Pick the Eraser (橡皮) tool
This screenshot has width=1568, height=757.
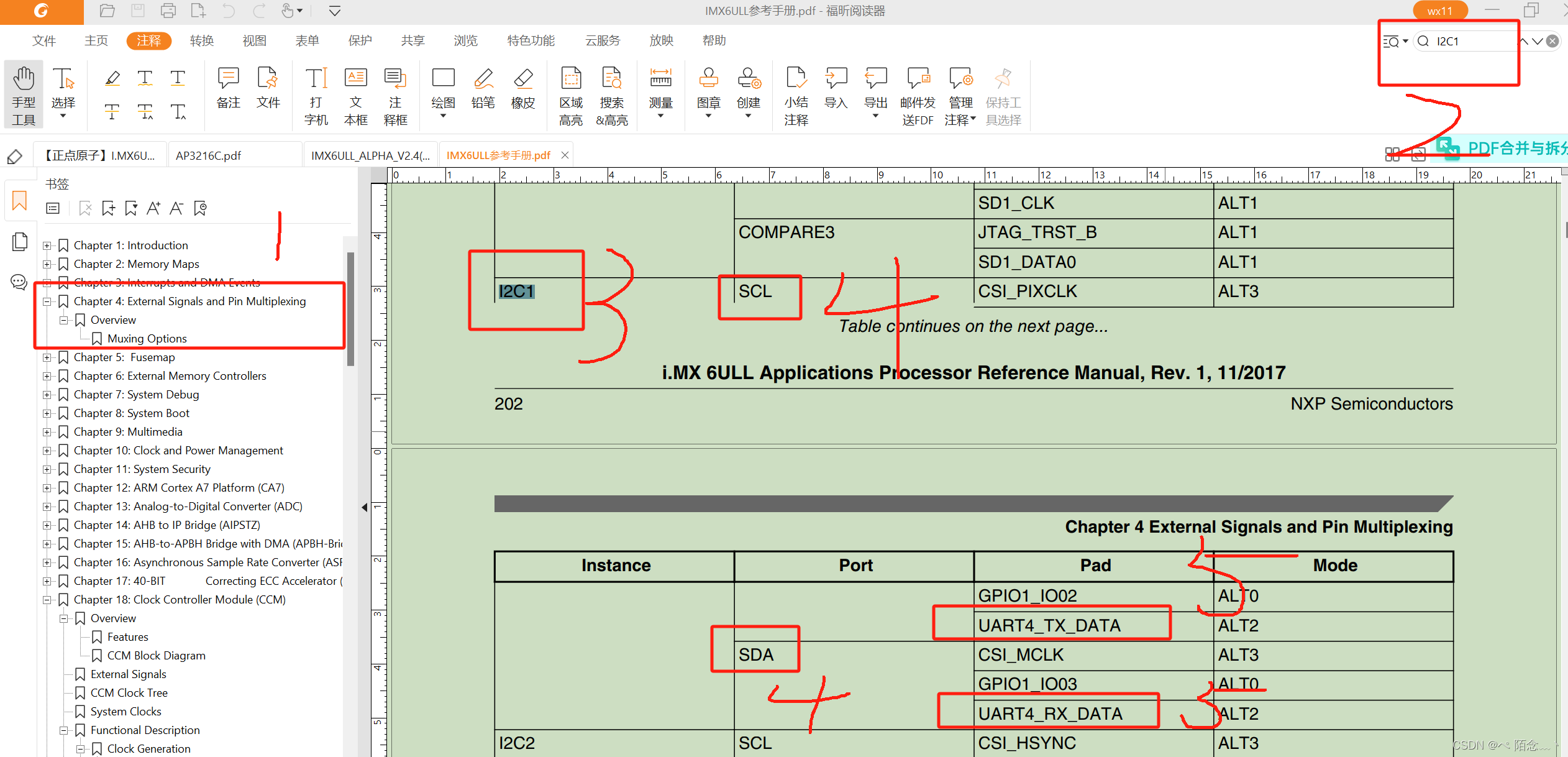522,80
